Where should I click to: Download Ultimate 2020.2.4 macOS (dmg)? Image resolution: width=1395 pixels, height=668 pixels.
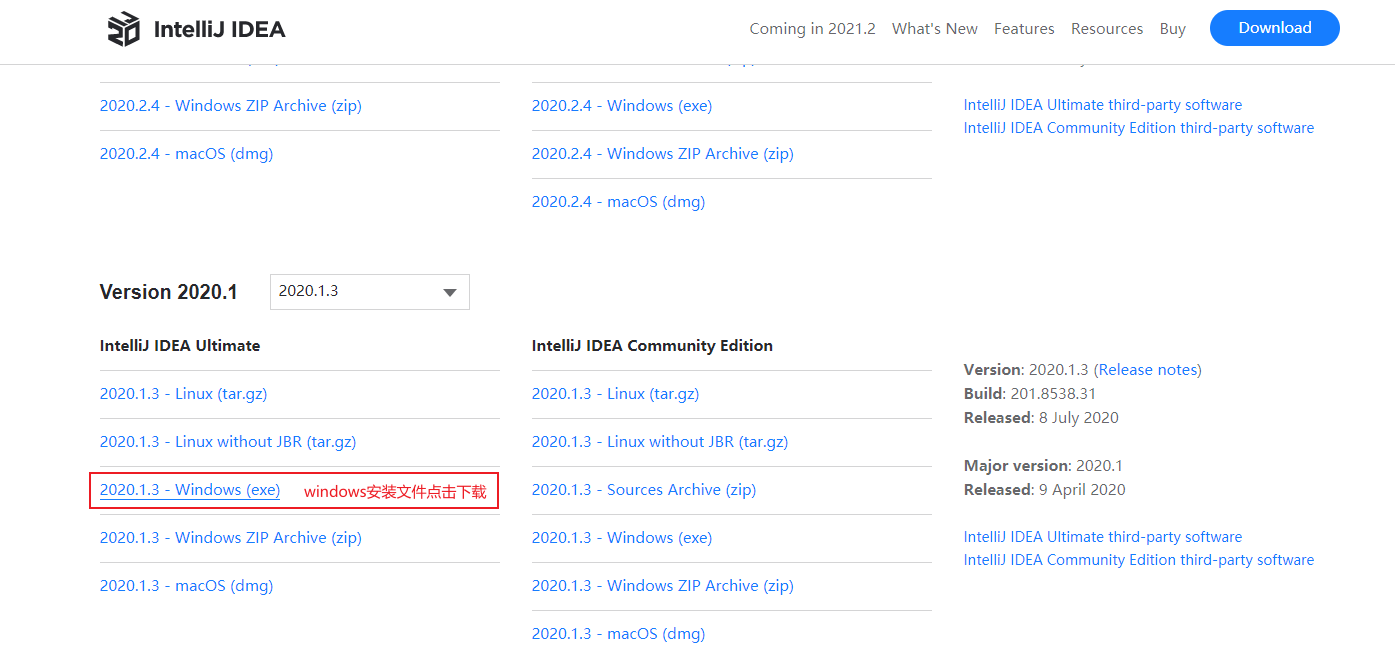coord(187,154)
